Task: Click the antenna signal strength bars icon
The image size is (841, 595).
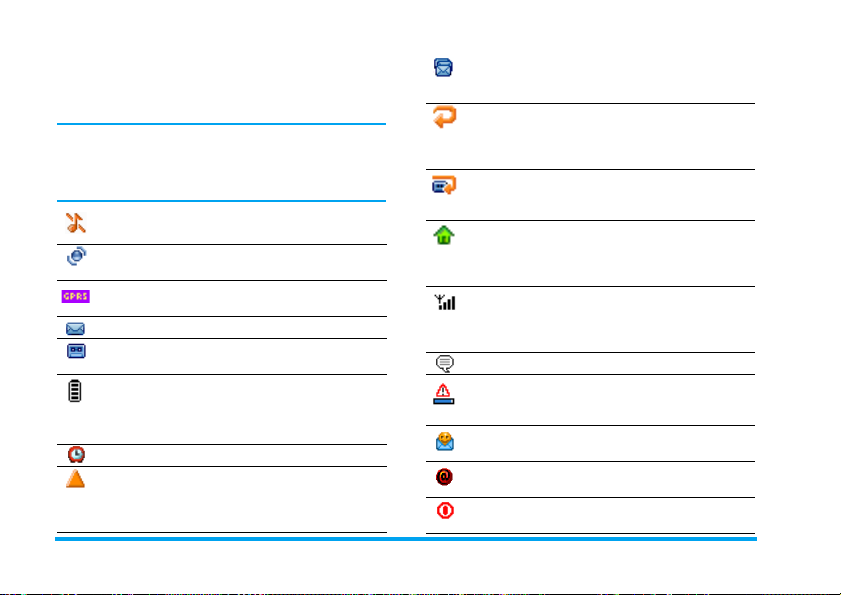Action: tap(445, 302)
